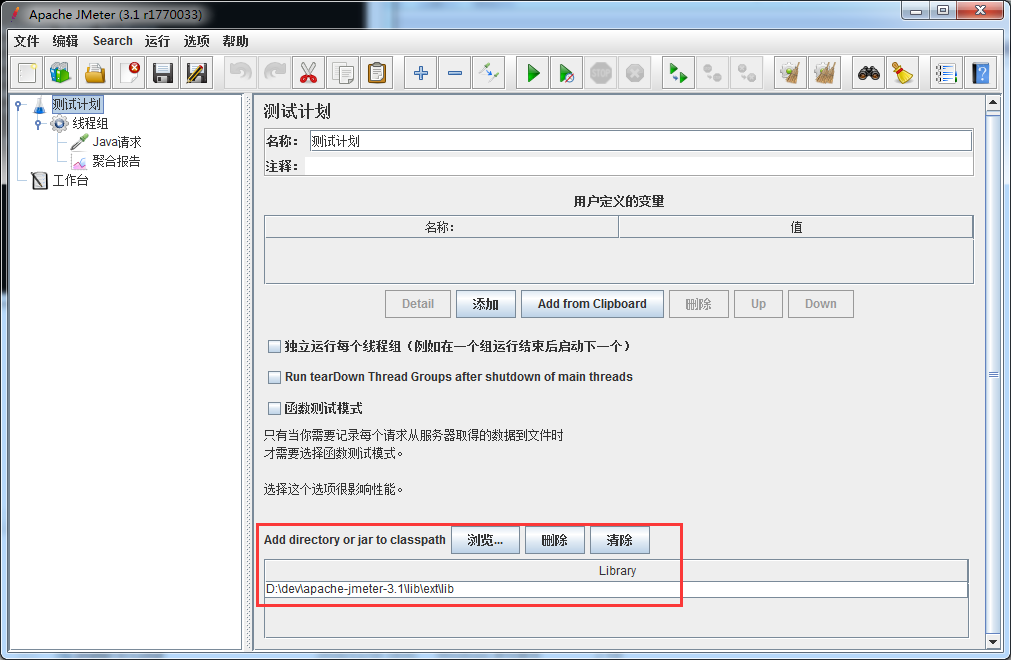Select the 线程组 tree node

click(x=90, y=124)
